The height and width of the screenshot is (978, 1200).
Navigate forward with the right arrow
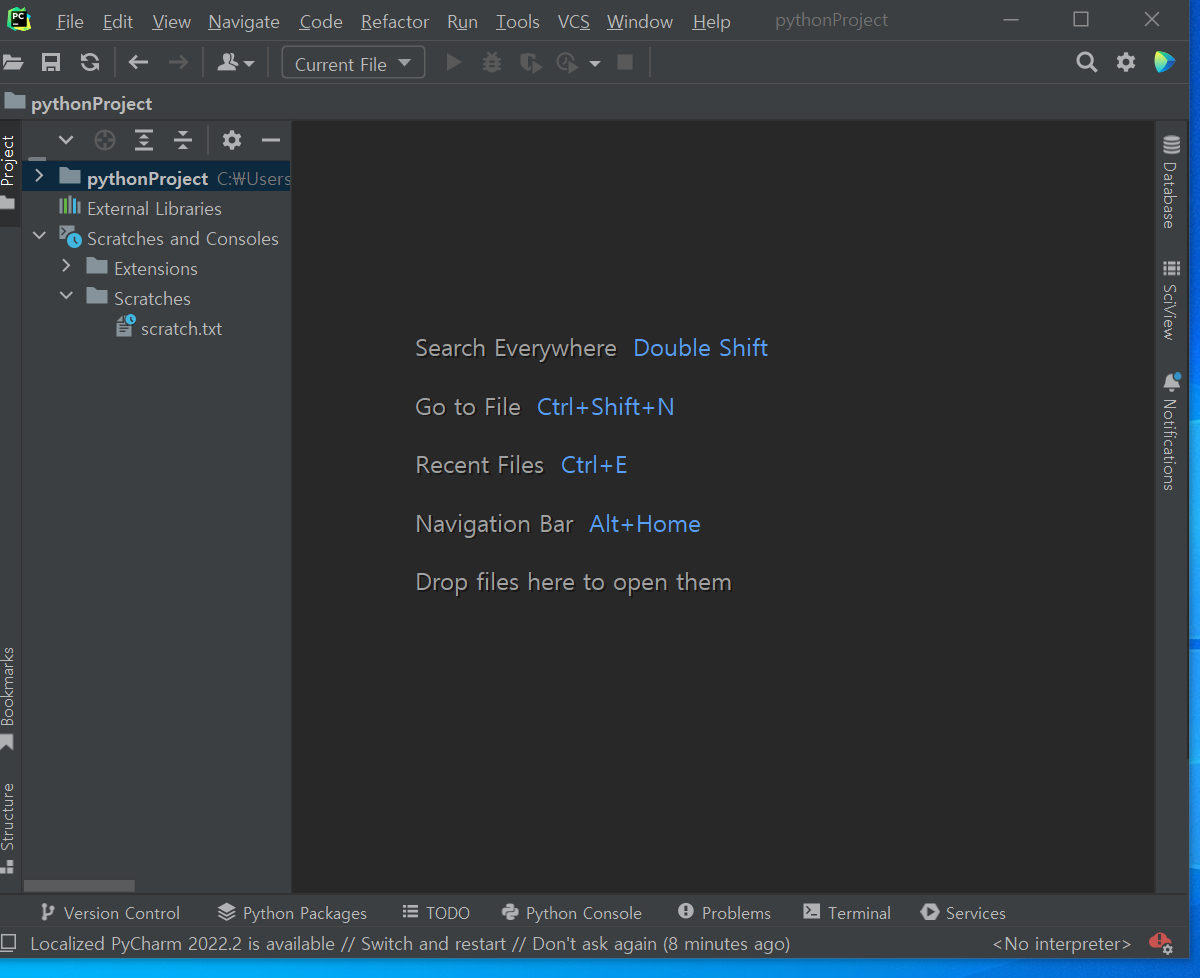pos(178,63)
